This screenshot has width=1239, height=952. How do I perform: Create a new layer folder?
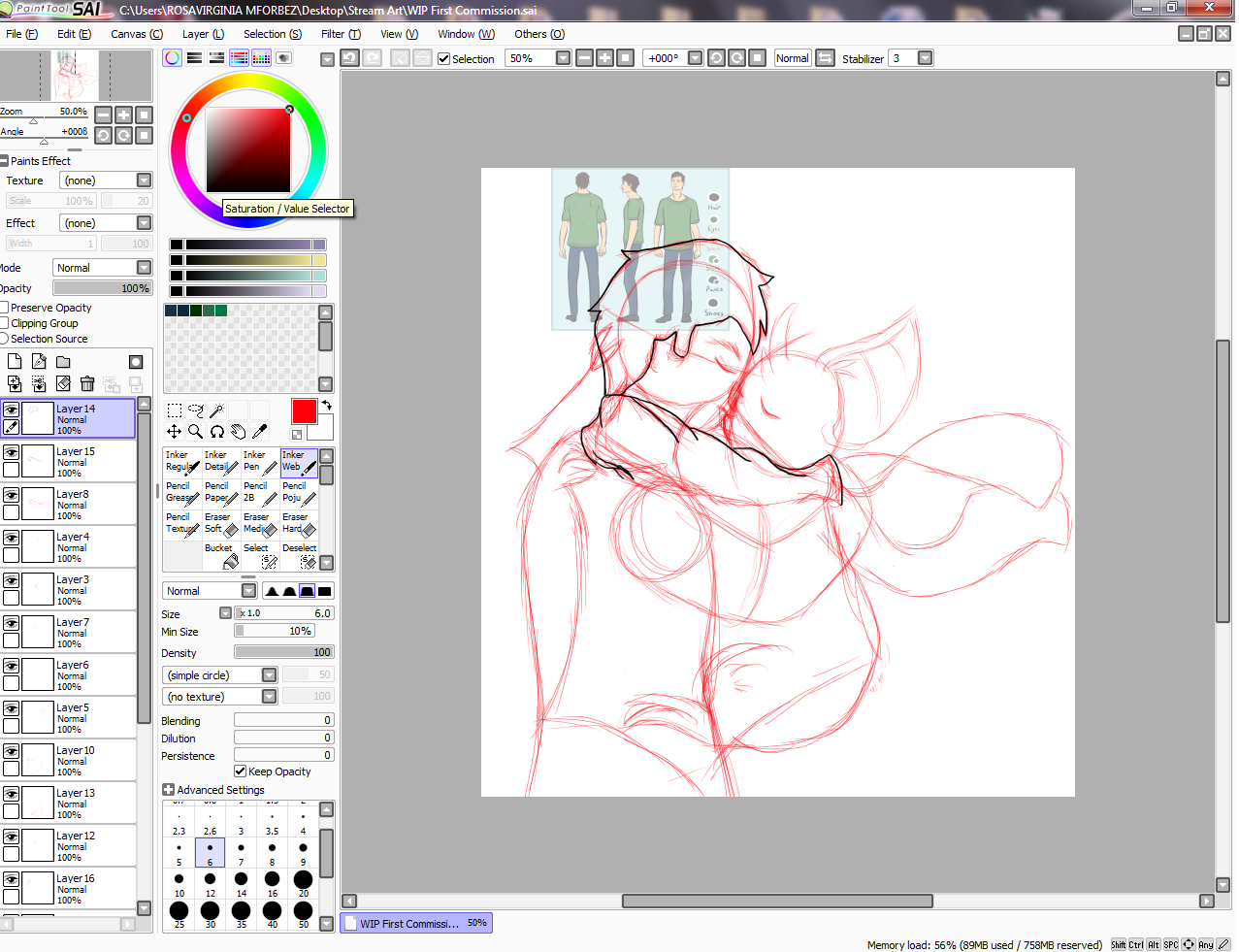point(63,361)
